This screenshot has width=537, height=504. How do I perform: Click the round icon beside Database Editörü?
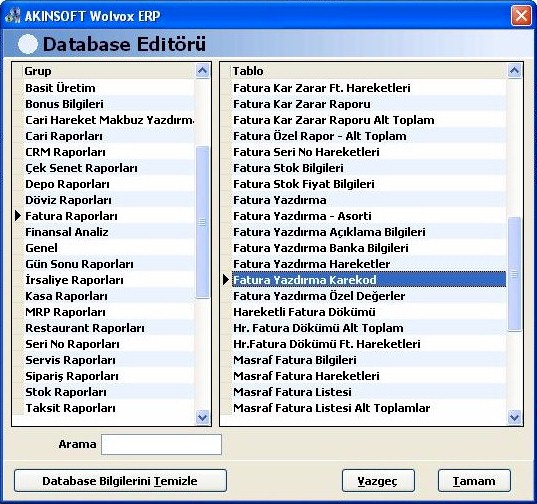coord(27,44)
